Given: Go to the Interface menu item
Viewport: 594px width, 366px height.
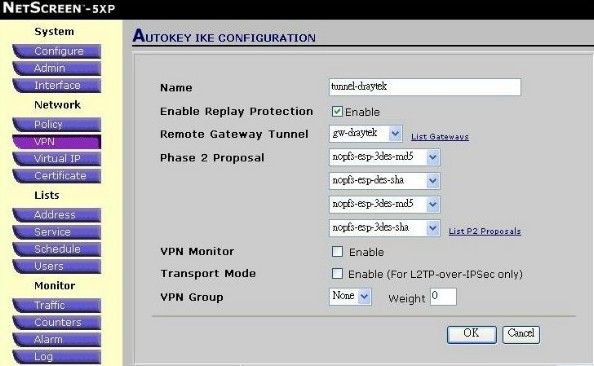Looking at the screenshot, I should pyautogui.click(x=57, y=85).
